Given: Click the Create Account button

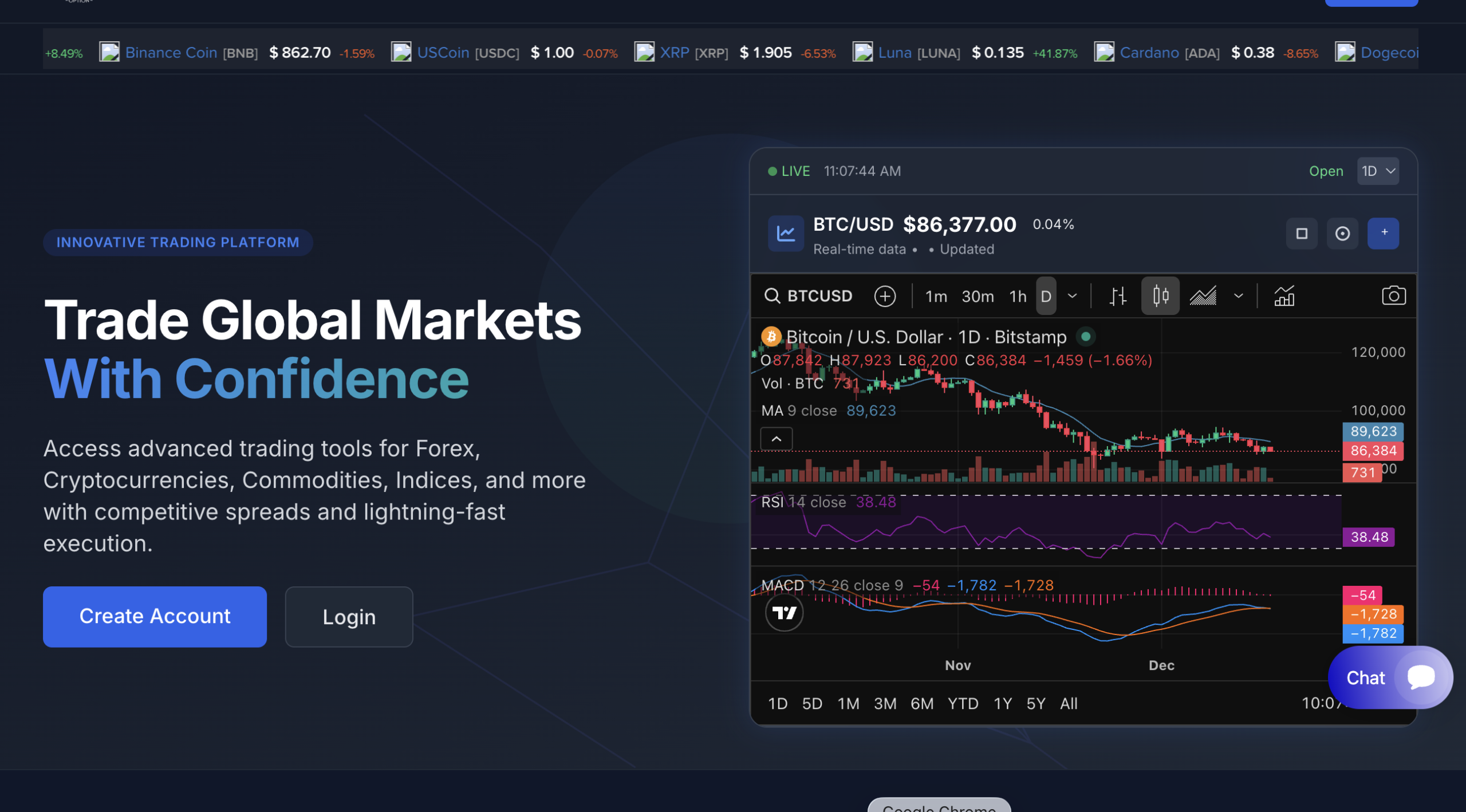Looking at the screenshot, I should (155, 616).
